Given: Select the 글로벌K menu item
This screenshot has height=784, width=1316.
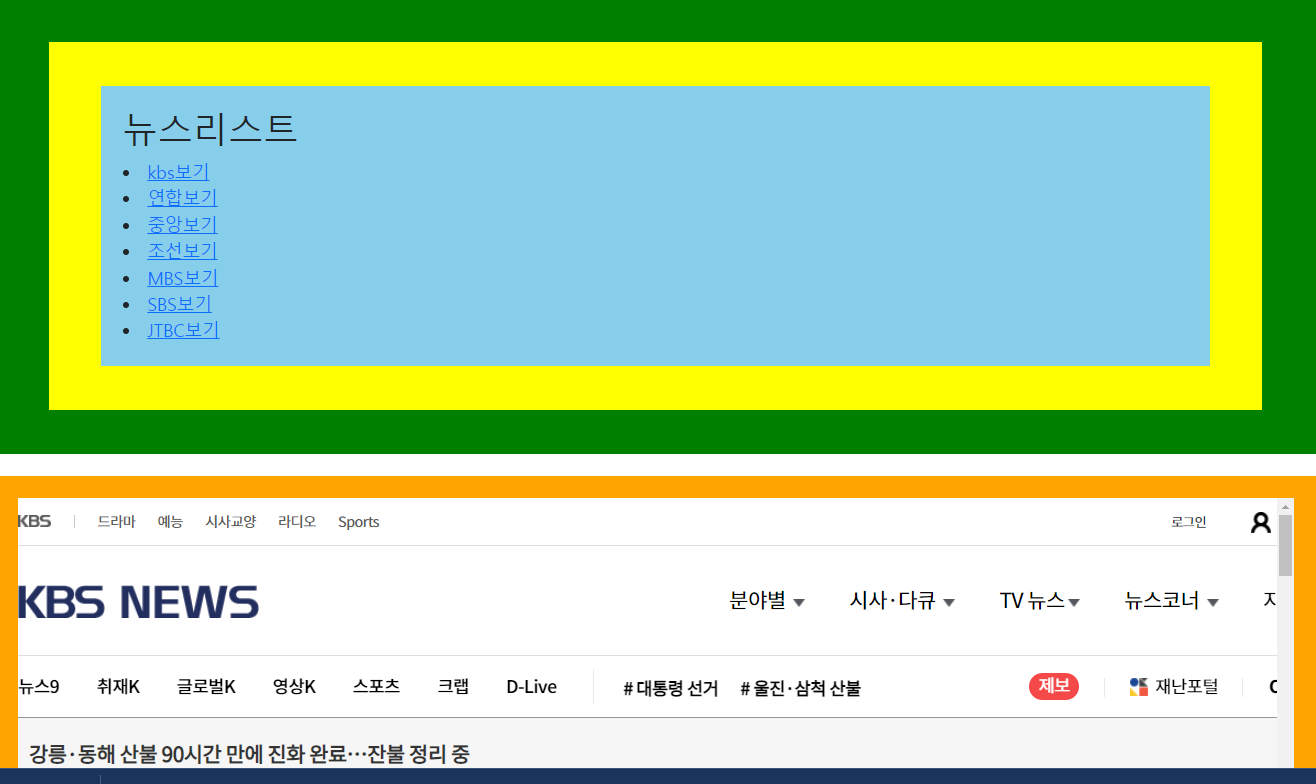Looking at the screenshot, I should [206, 686].
